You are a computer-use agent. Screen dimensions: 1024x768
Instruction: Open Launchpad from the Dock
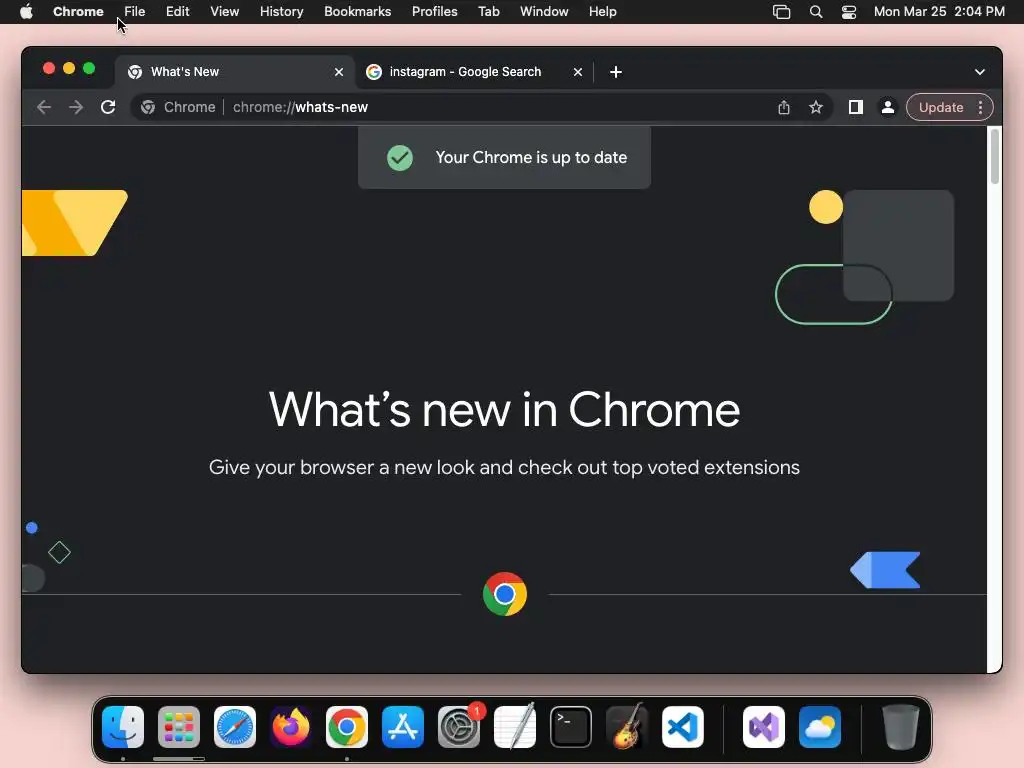[178, 727]
